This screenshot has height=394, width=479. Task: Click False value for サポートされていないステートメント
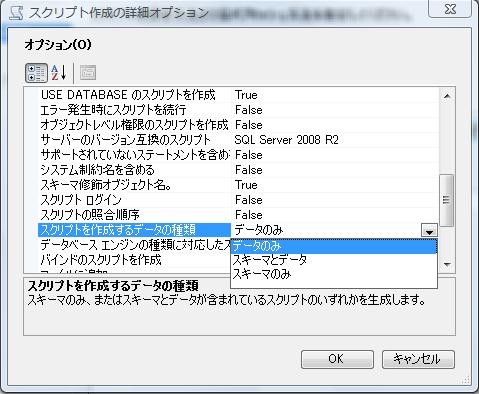249,155
